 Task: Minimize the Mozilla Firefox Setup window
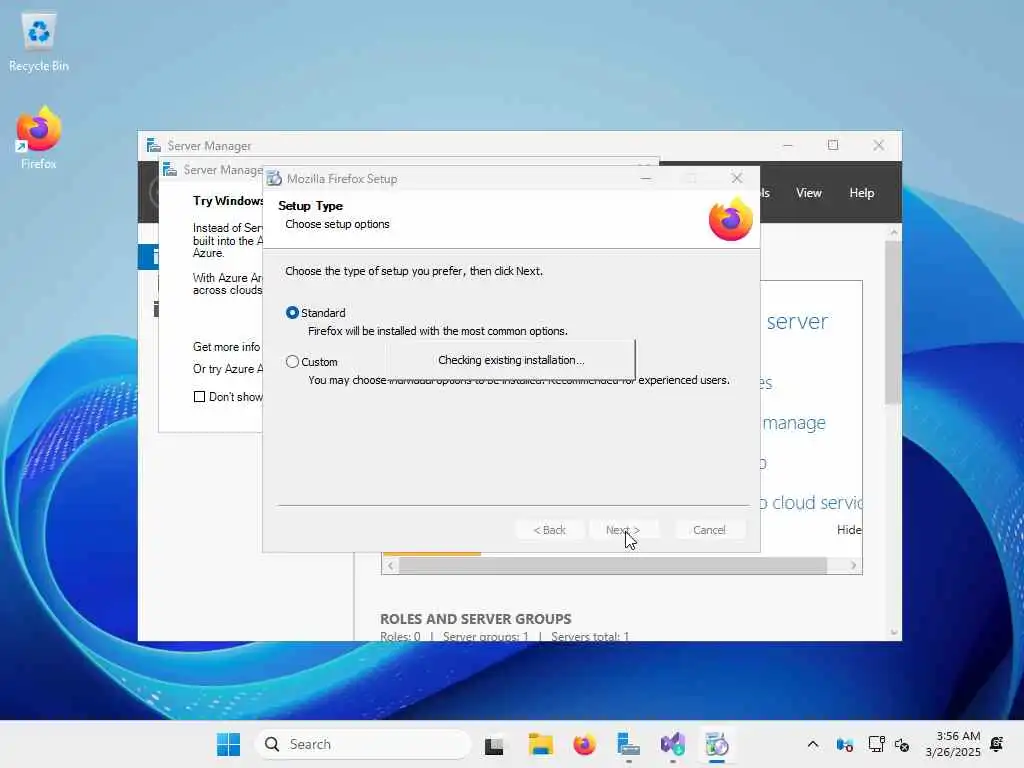[646, 178]
